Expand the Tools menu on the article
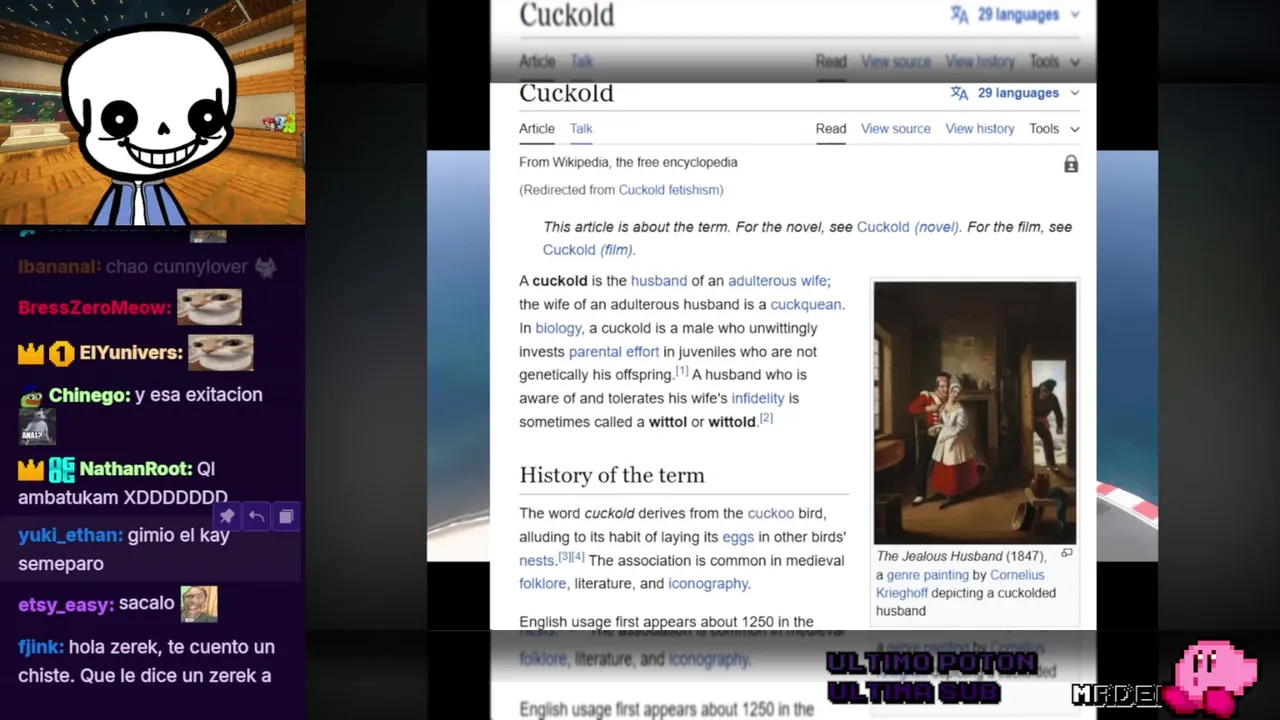 1054,128
